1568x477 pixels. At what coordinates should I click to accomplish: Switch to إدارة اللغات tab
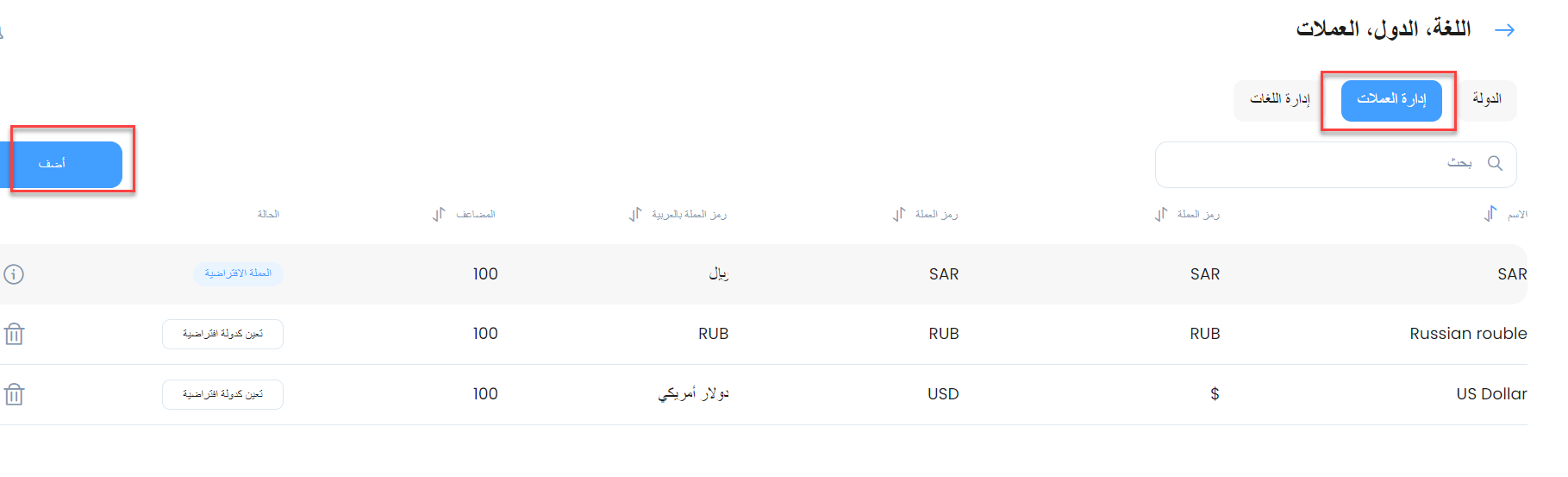pos(1280,100)
